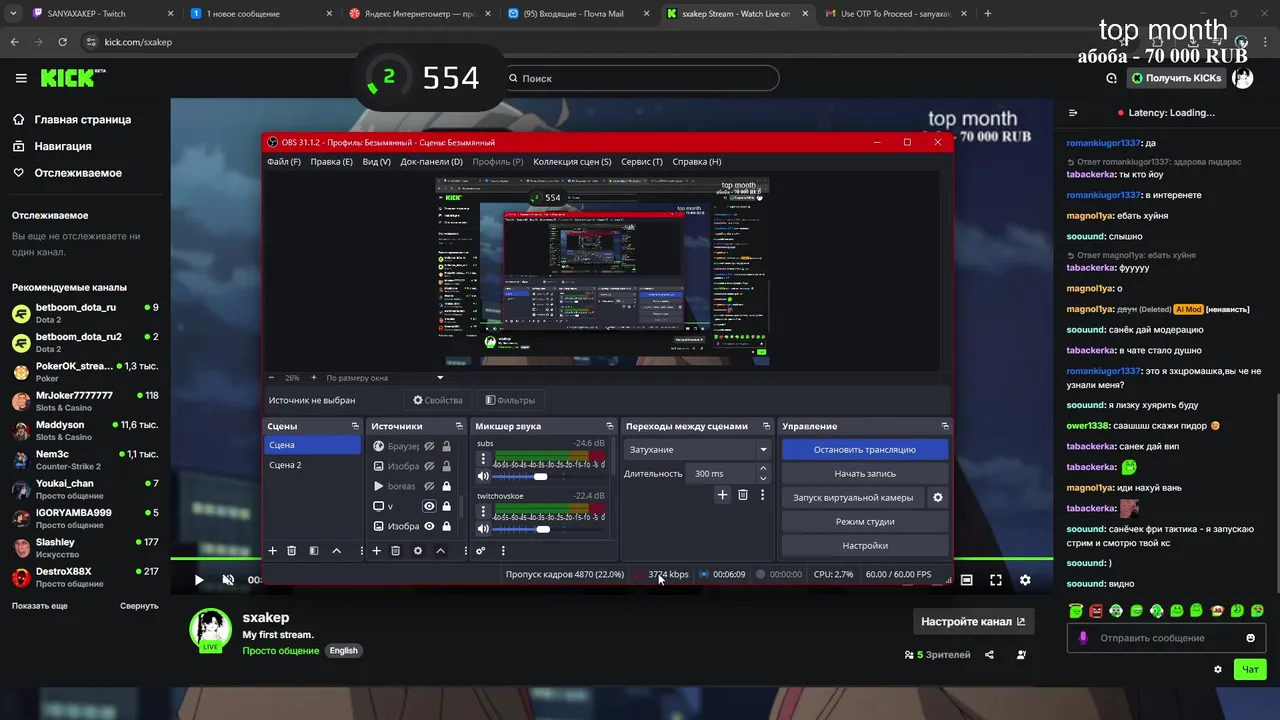Open Правка menu in OBS

tap(331, 162)
